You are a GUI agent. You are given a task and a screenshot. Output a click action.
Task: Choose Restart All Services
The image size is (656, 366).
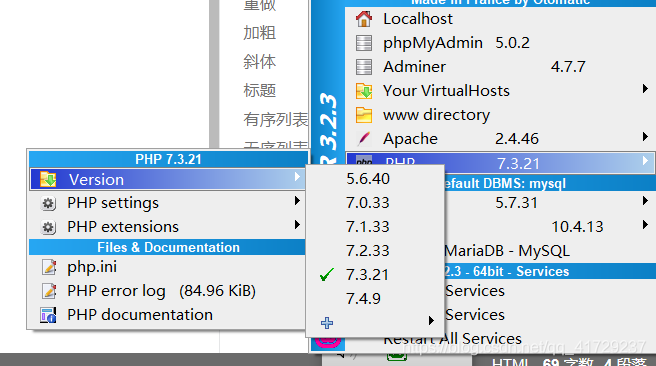click(453, 339)
